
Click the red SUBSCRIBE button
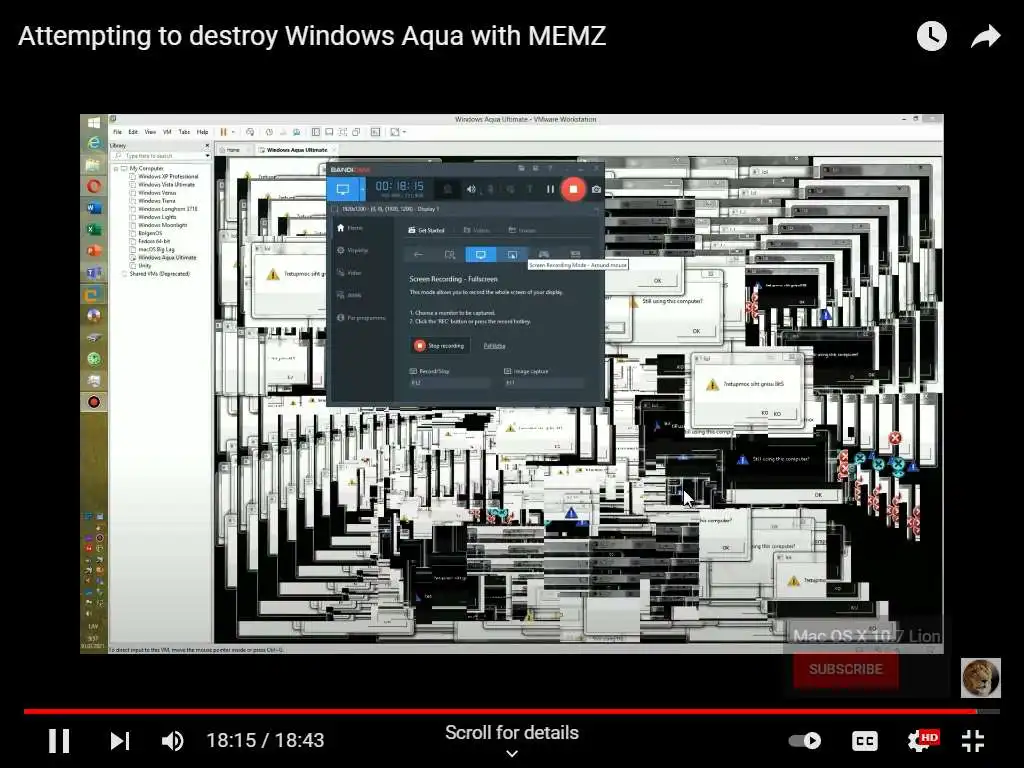(846, 669)
